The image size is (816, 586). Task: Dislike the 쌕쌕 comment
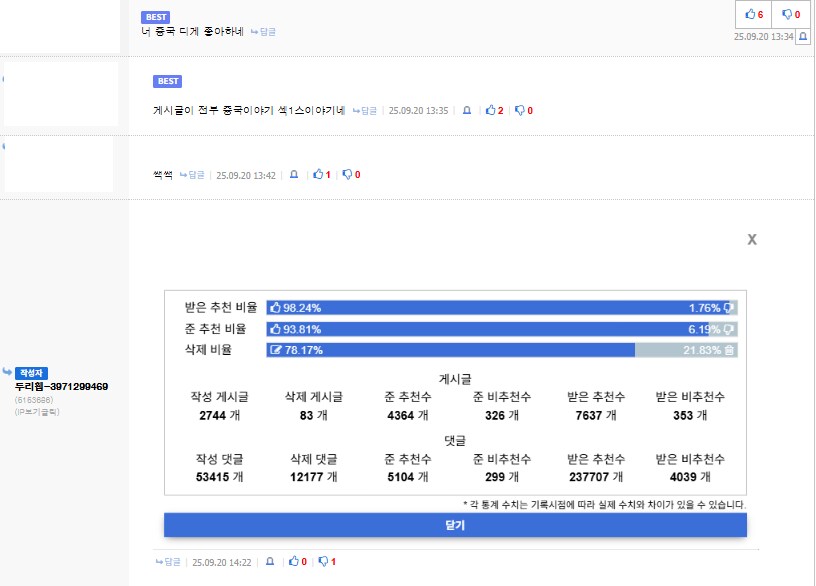[351, 174]
